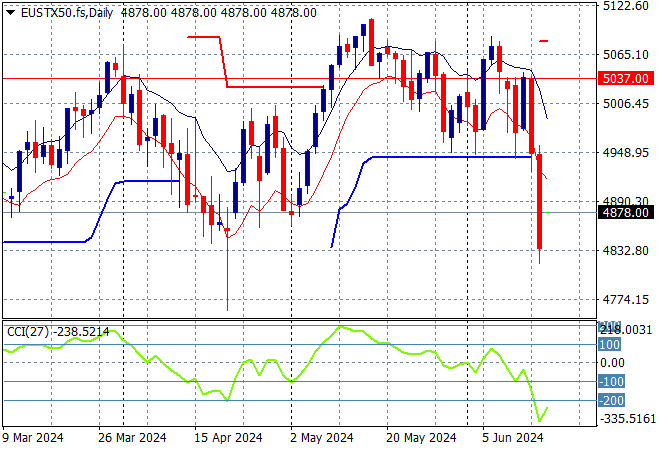Select the 26 Mar 2024 date marker
The image size is (660, 450).
coord(132,438)
